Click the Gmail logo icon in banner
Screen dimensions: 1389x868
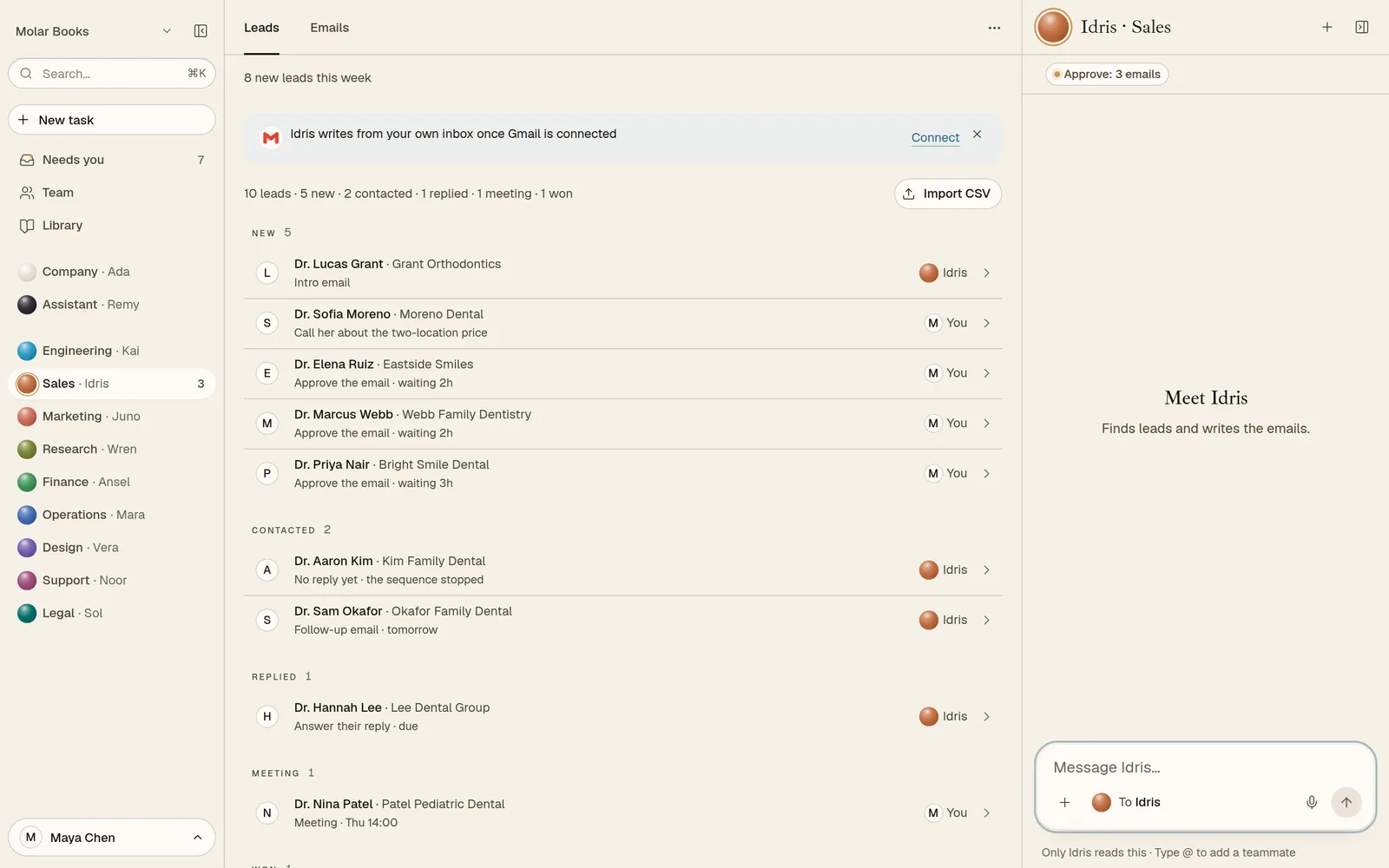point(271,138)
